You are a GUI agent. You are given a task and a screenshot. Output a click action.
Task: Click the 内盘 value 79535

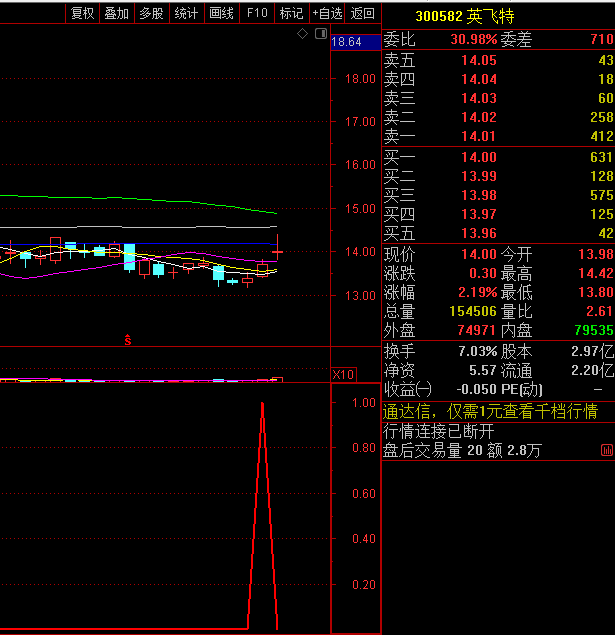(x=594, y=330)
